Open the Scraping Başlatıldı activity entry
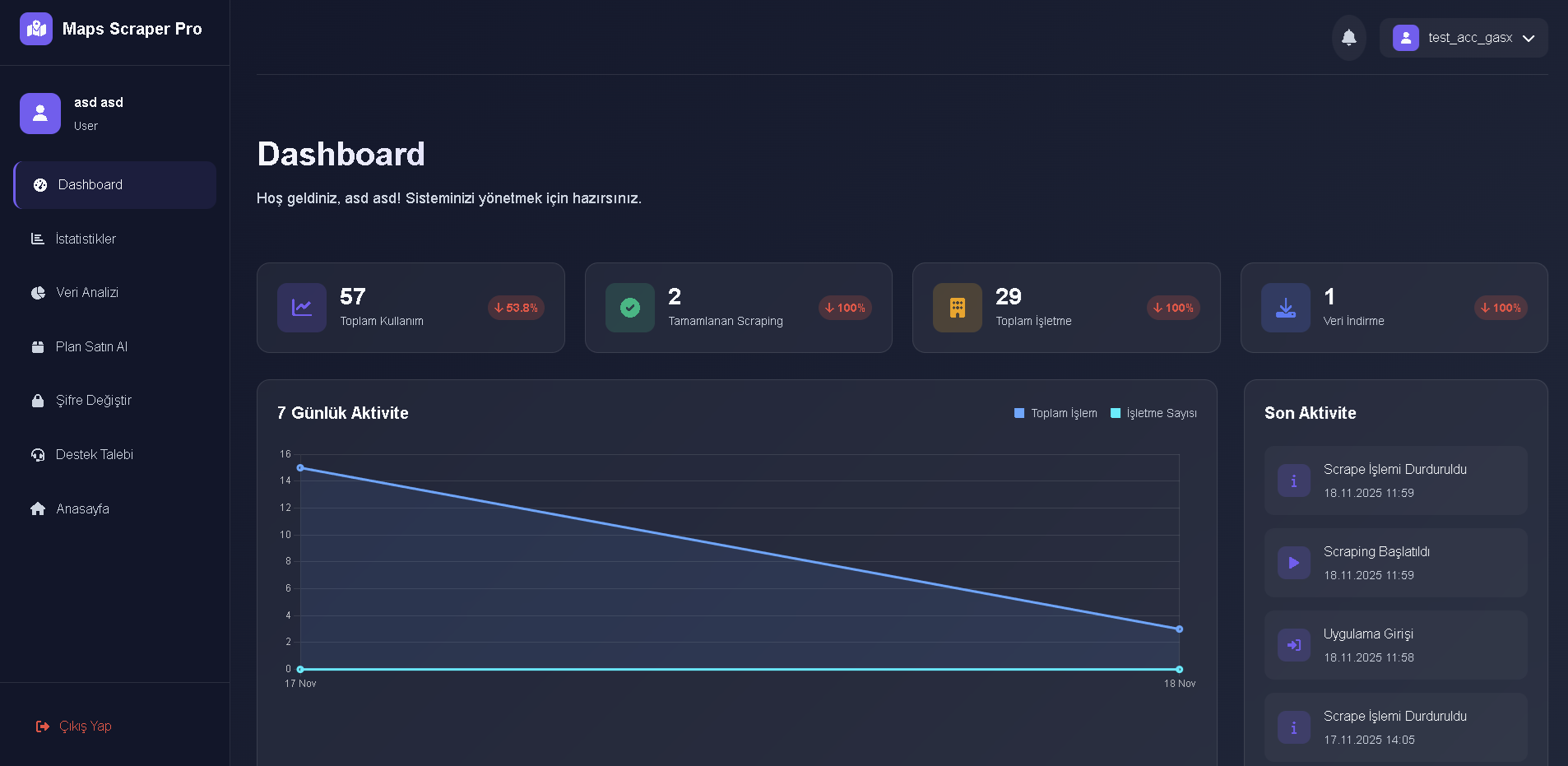Viewport: 1568px width, 766px height. tap(1396, 563)
